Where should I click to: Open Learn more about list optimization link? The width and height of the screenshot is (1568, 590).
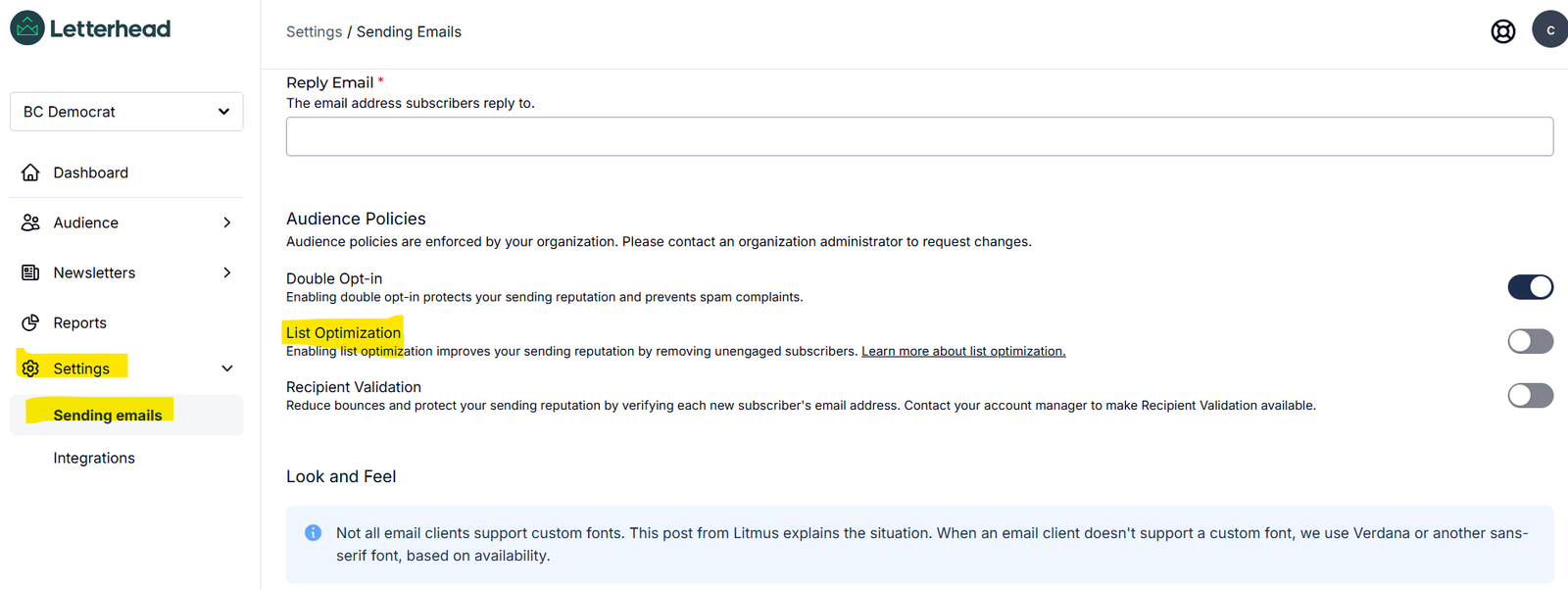[x=963, y=351]
